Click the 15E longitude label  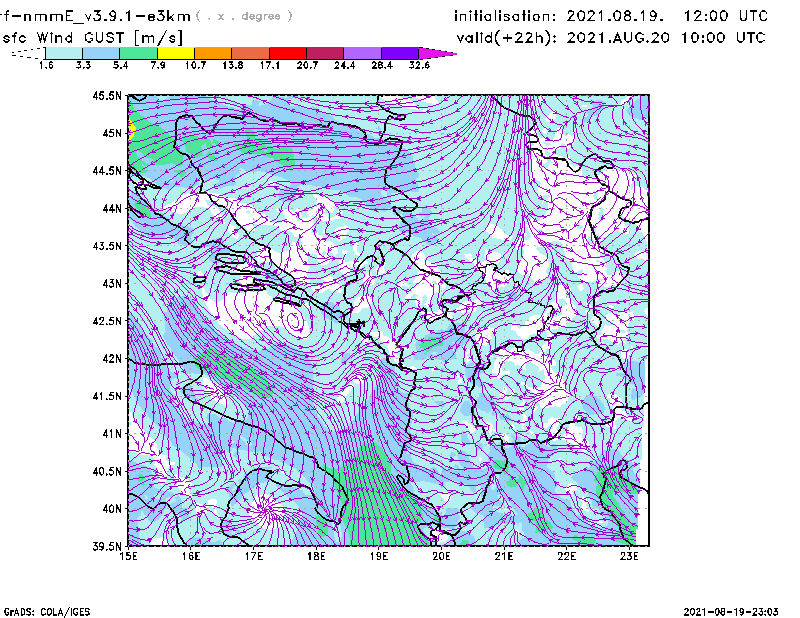click(x=128, y=556)
